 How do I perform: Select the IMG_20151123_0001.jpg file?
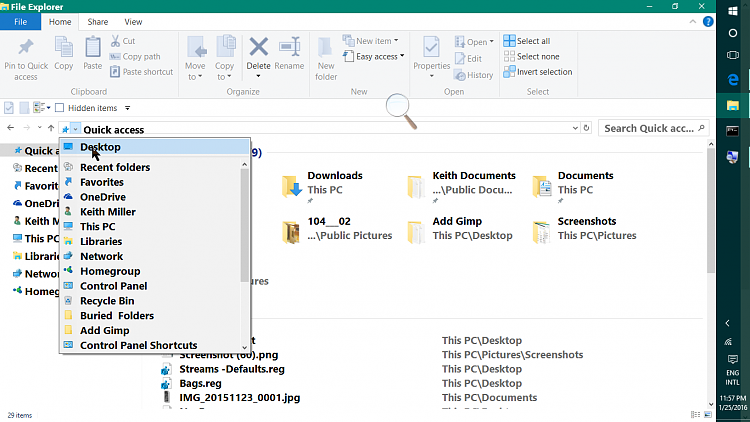(240, 398)
